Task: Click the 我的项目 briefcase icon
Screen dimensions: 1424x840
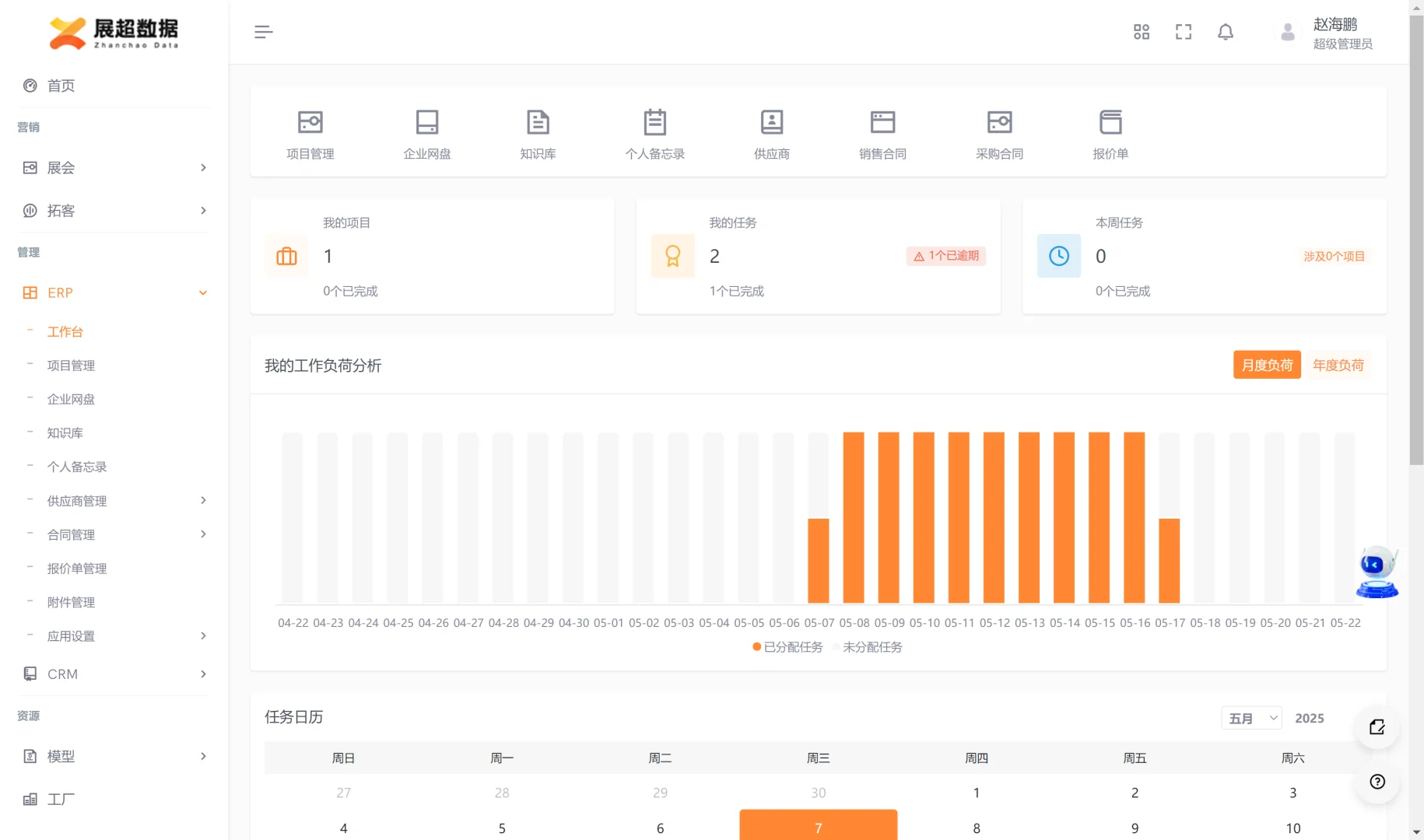Action: tap(286, 256)
